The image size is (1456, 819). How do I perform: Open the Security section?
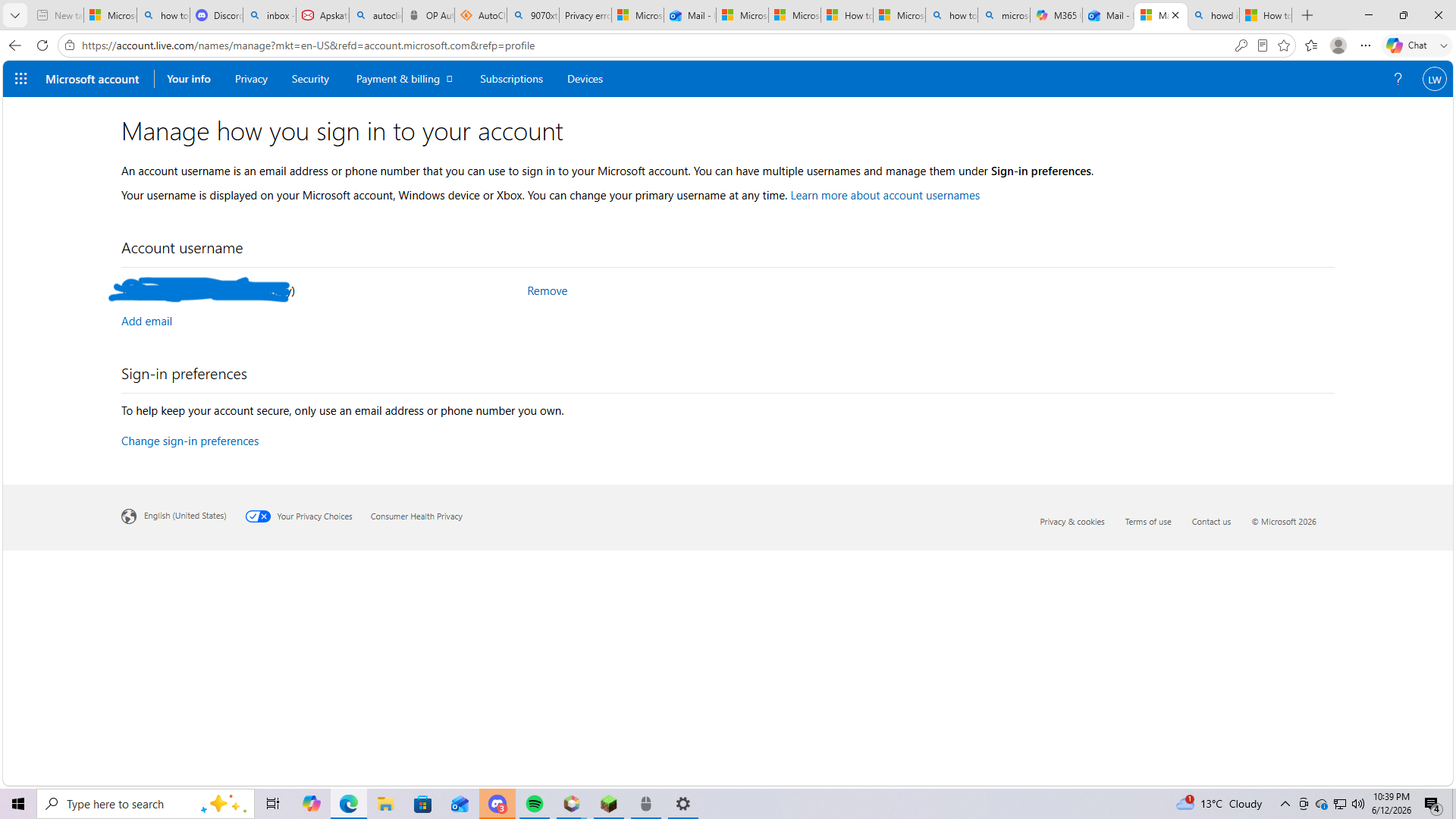click(310, 79)
